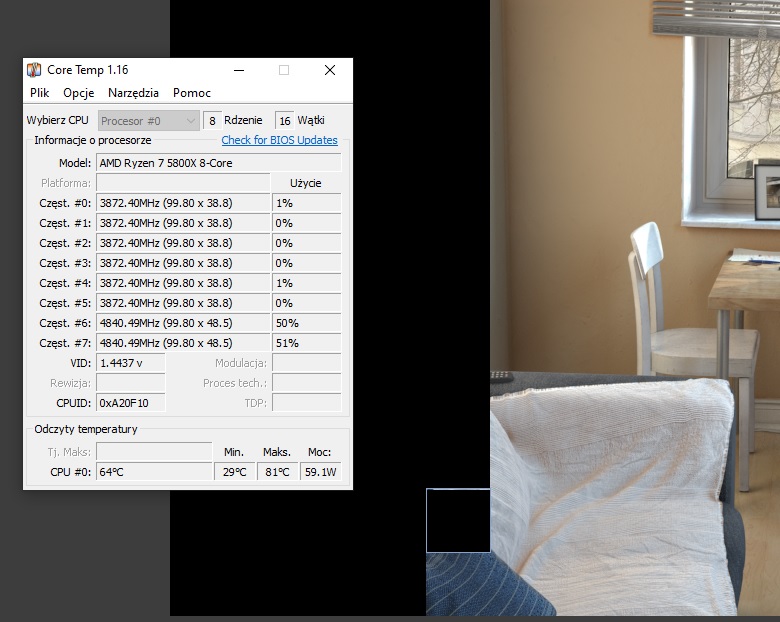Click the maximum temperature 81°C value
Image resolution: width=780 pixels, height=622 pixels.
point(277,472)
